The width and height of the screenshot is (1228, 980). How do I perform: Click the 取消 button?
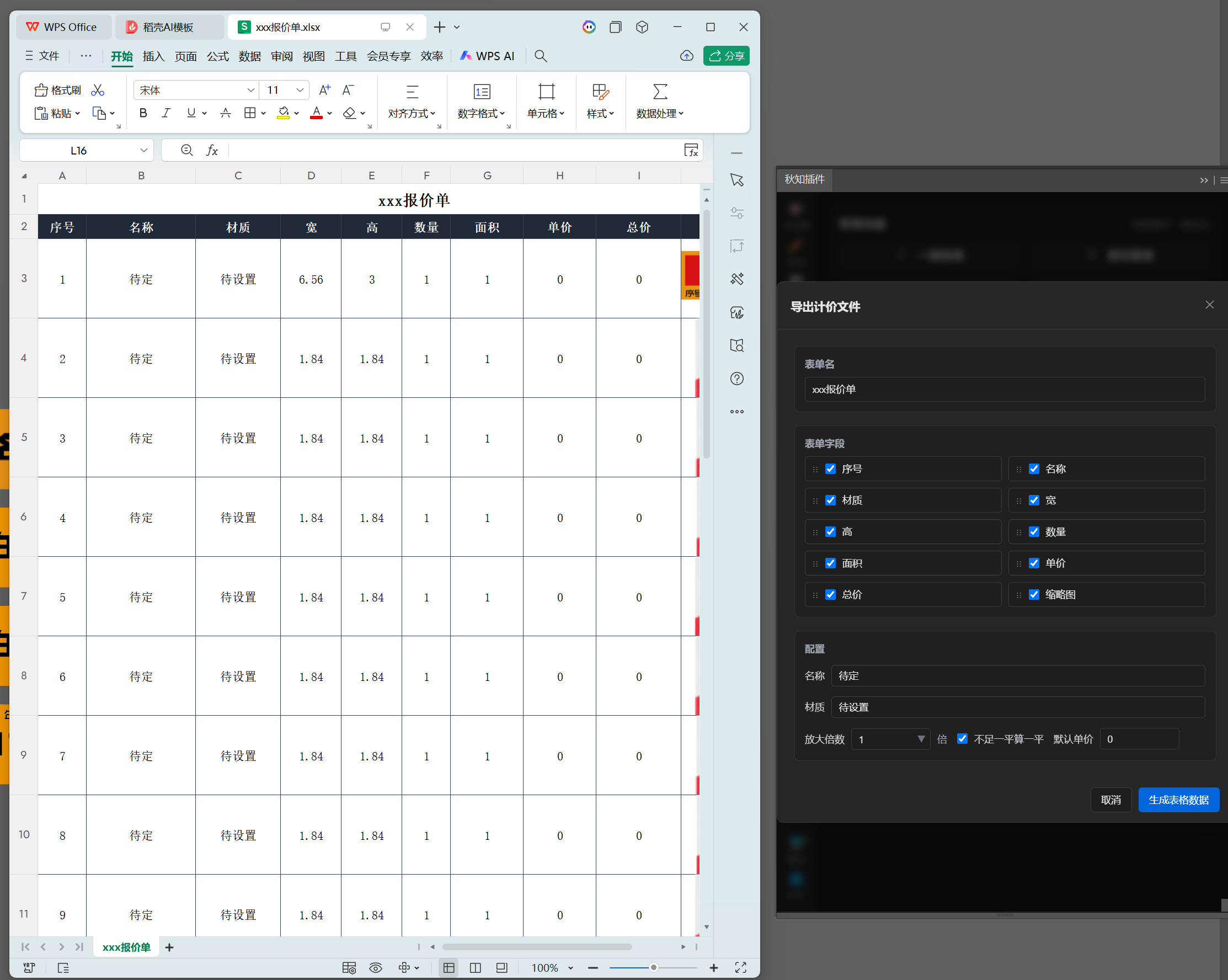click(1110, 800)
